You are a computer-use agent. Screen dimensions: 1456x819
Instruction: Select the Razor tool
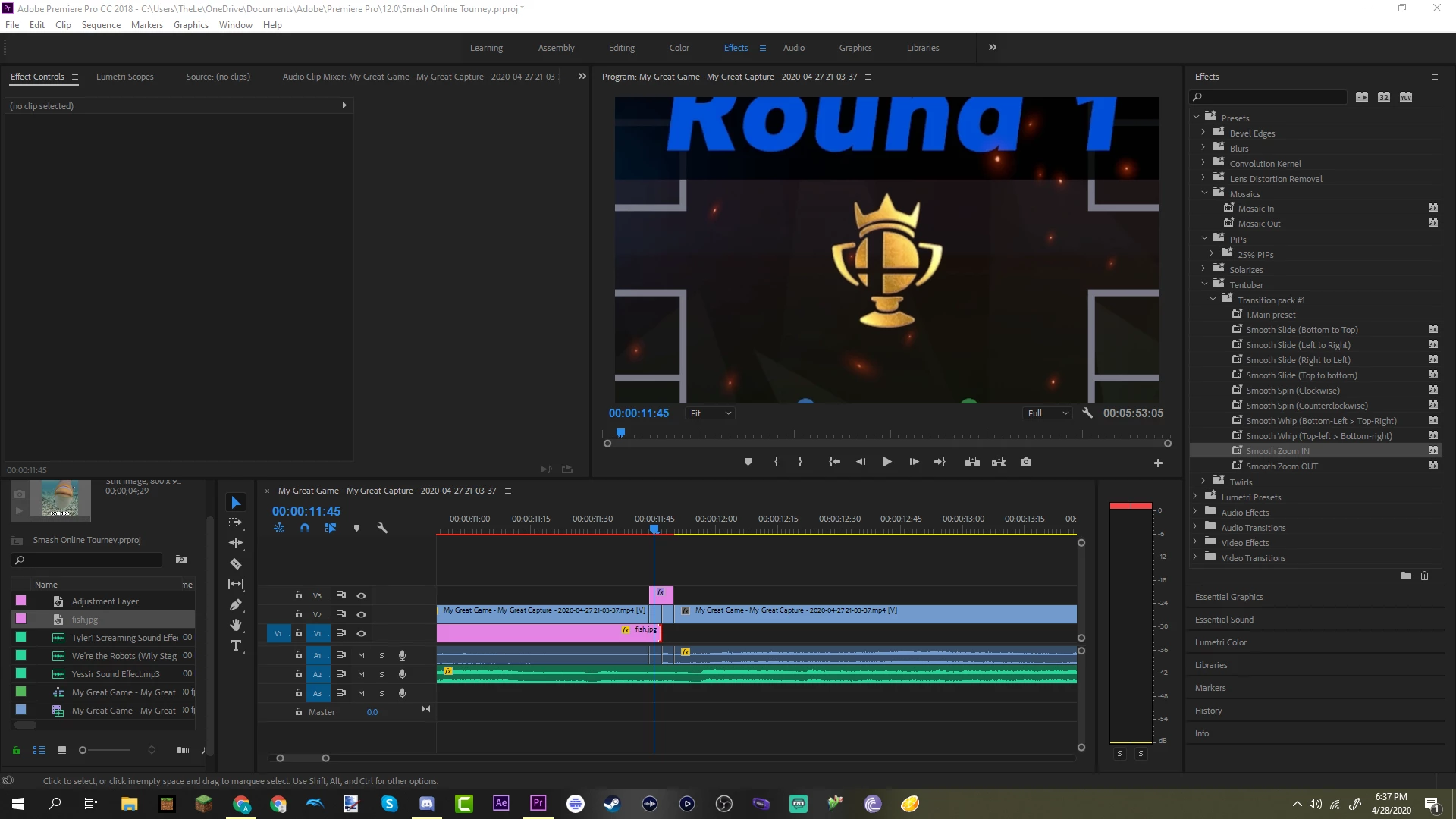236,563
